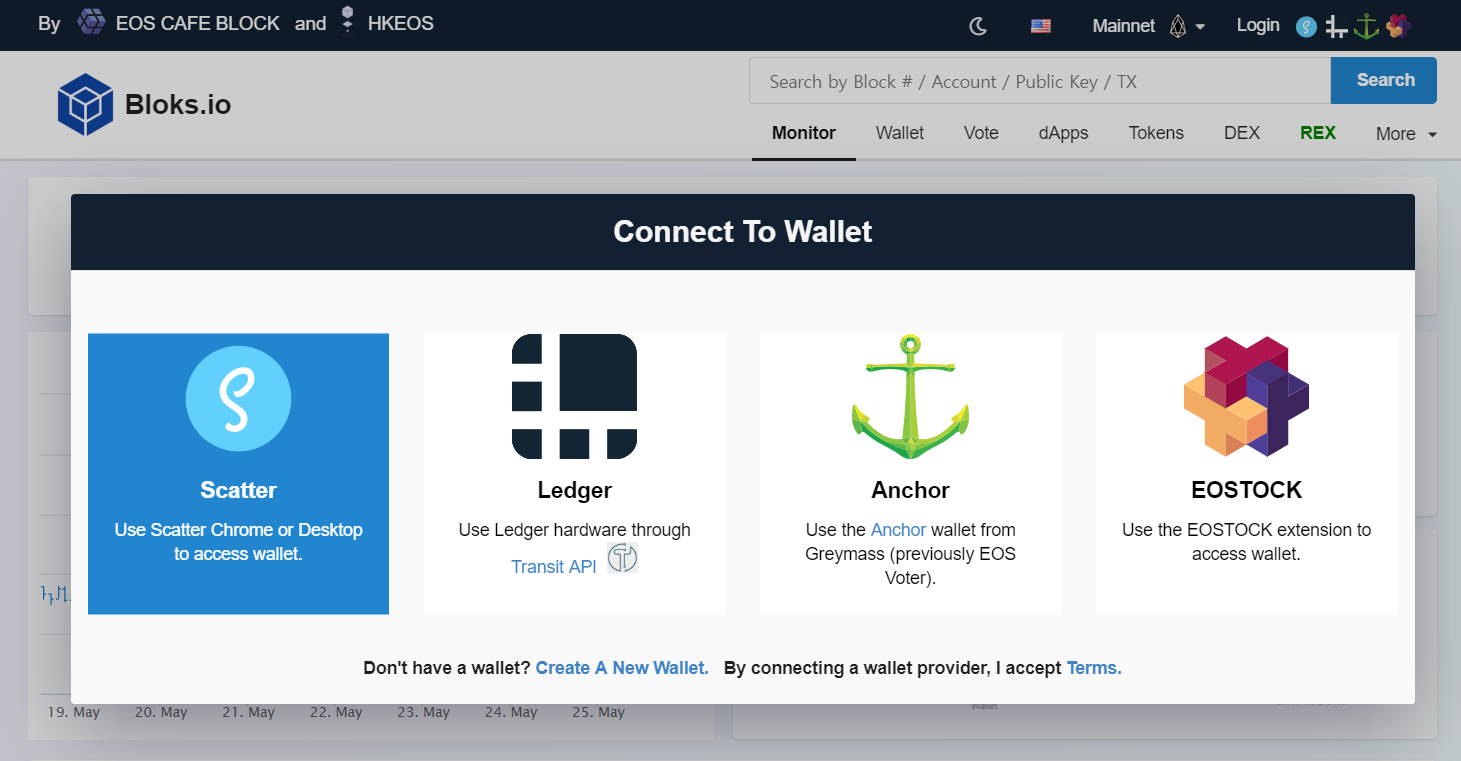
Task: Select the Ledger large logo
Action: 574,397
